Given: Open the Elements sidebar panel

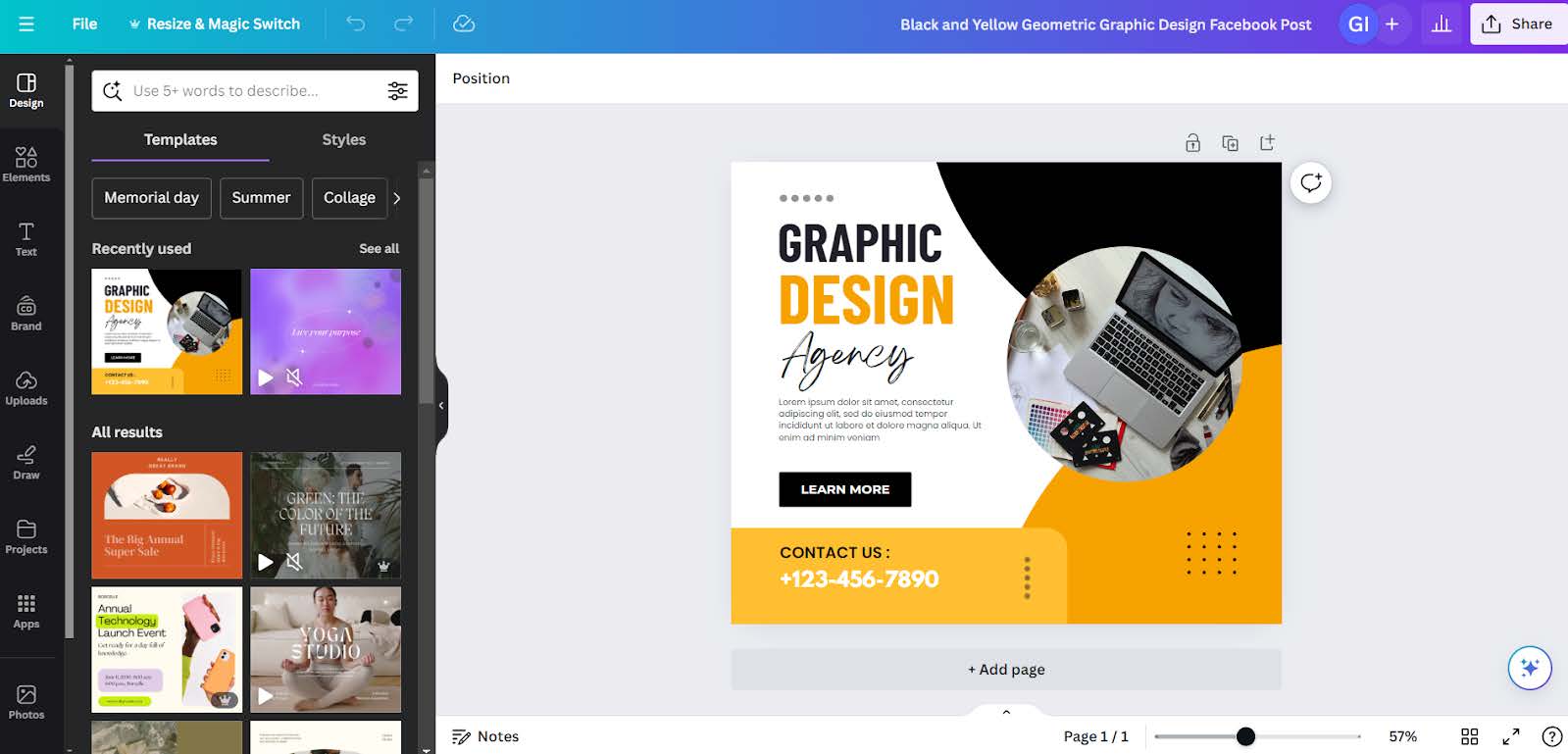Looking at the screenshot, I should coord(26,165).
